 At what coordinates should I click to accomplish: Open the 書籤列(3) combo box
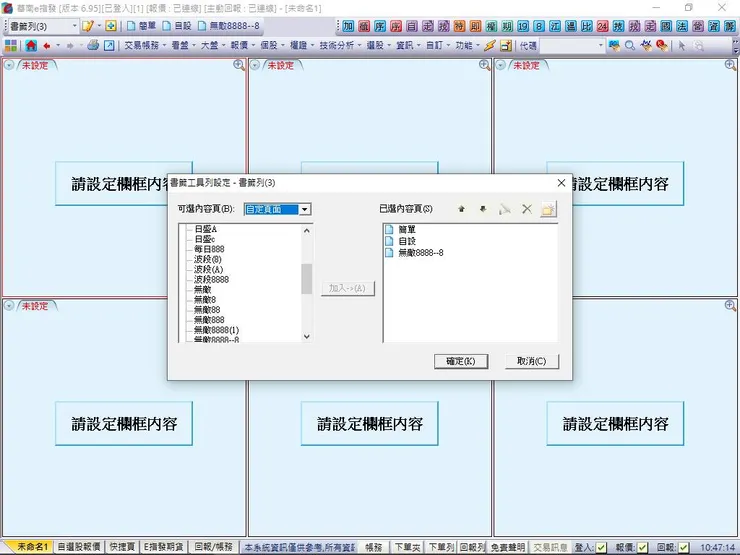pos(43,26)
